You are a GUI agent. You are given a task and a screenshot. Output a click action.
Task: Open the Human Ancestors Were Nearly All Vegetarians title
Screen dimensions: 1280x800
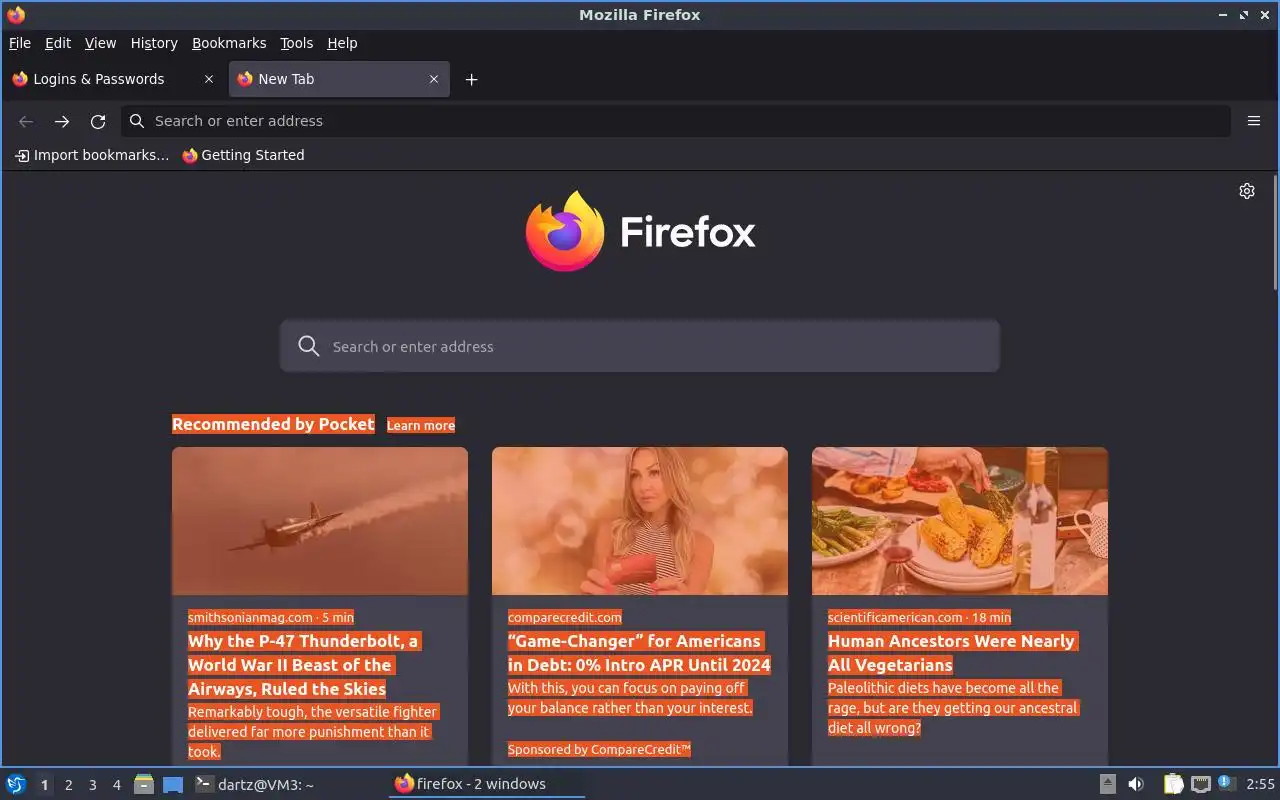951,653
